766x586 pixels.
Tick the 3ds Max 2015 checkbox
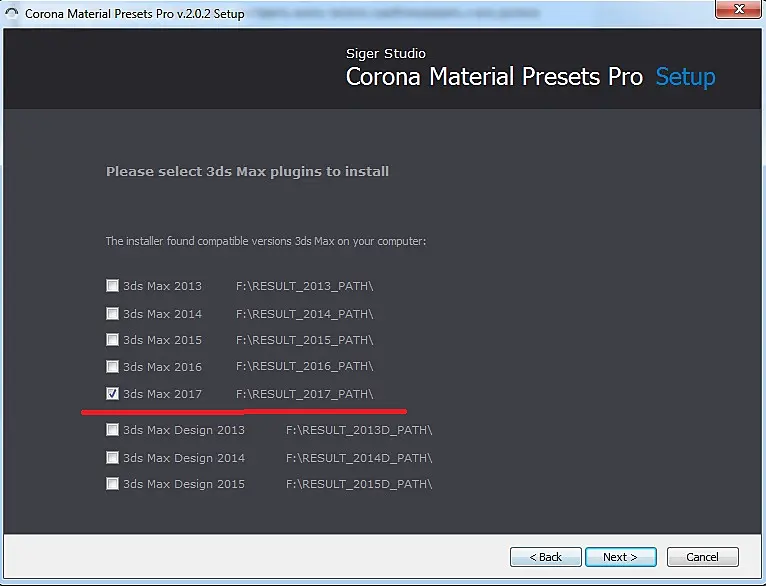(112, 339)
